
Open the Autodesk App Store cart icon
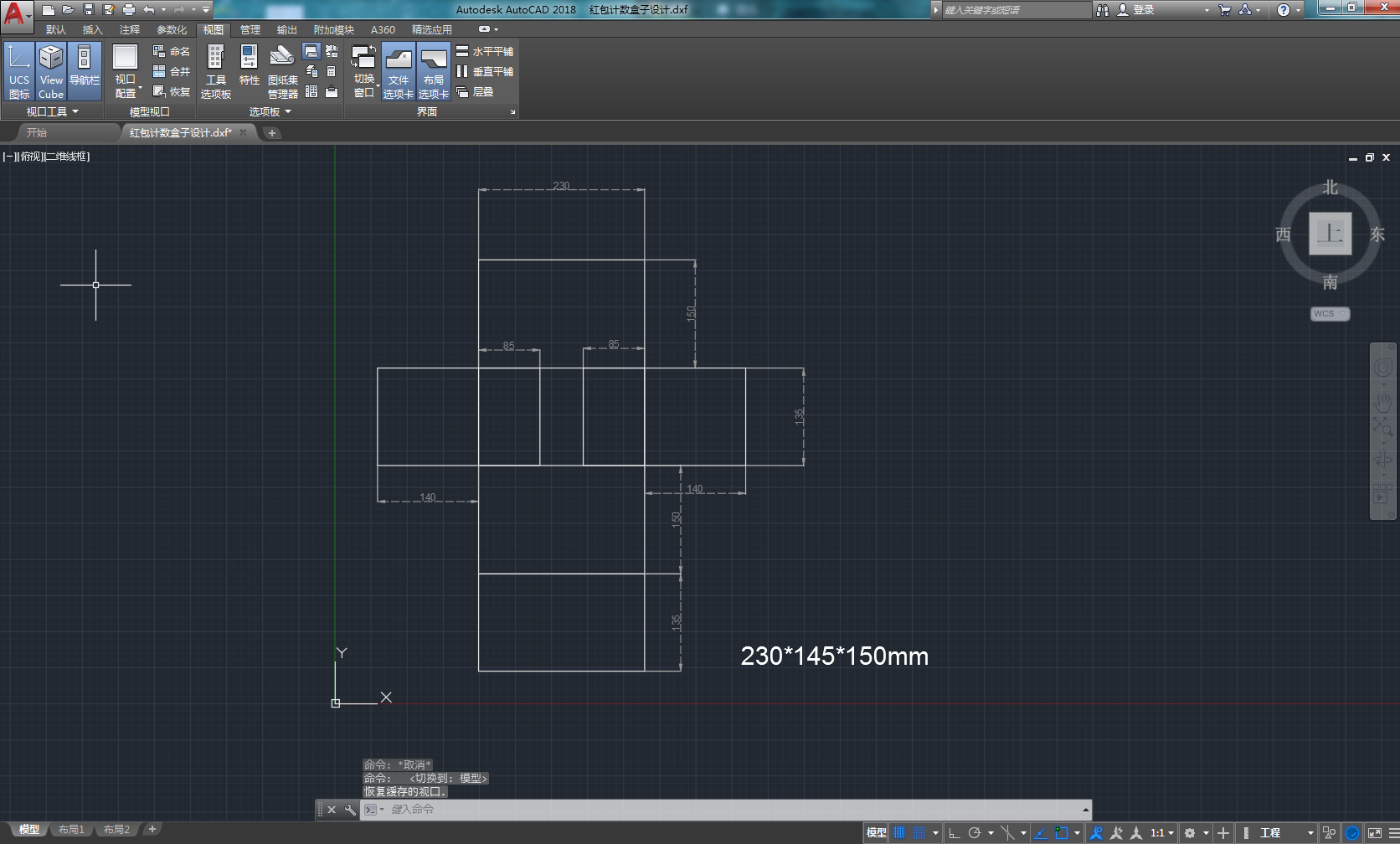pos(1225,10)
